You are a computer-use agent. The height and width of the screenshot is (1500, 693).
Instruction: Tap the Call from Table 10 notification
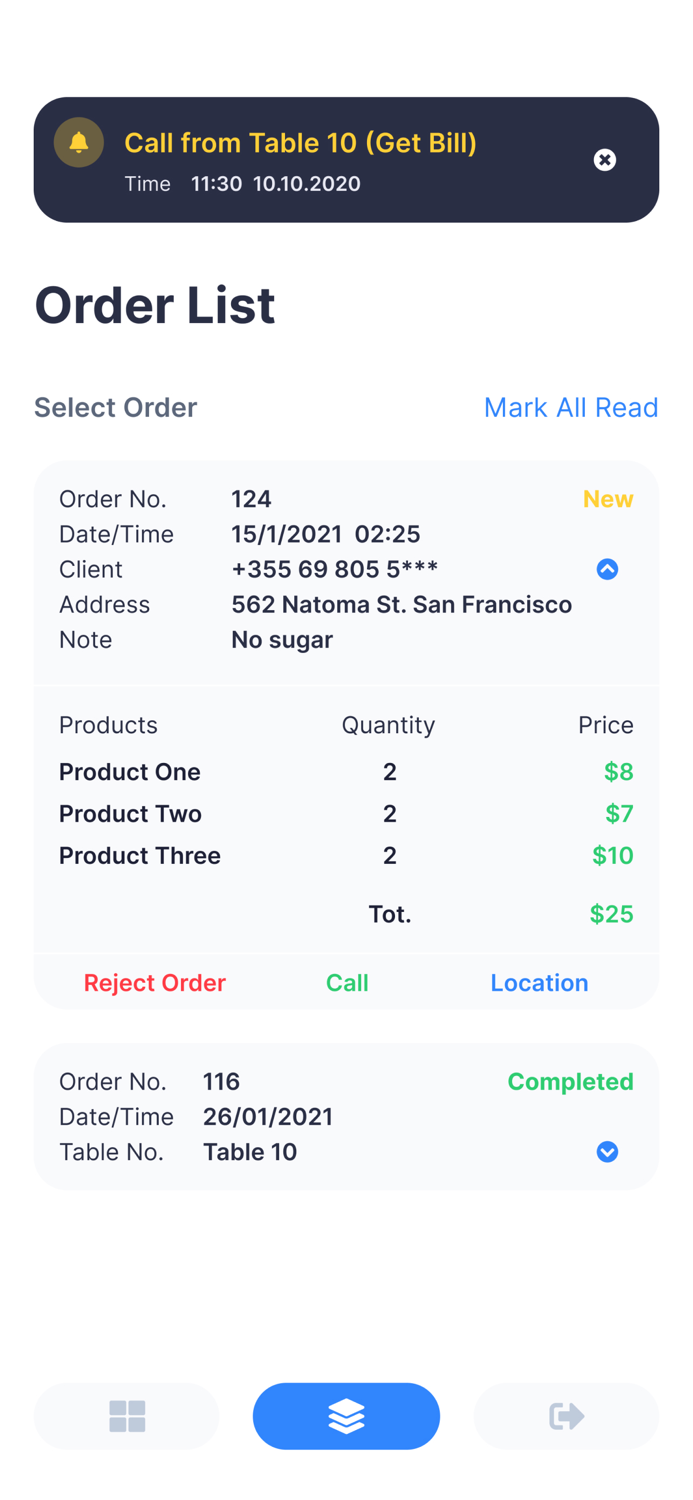(x=300, y=142)
